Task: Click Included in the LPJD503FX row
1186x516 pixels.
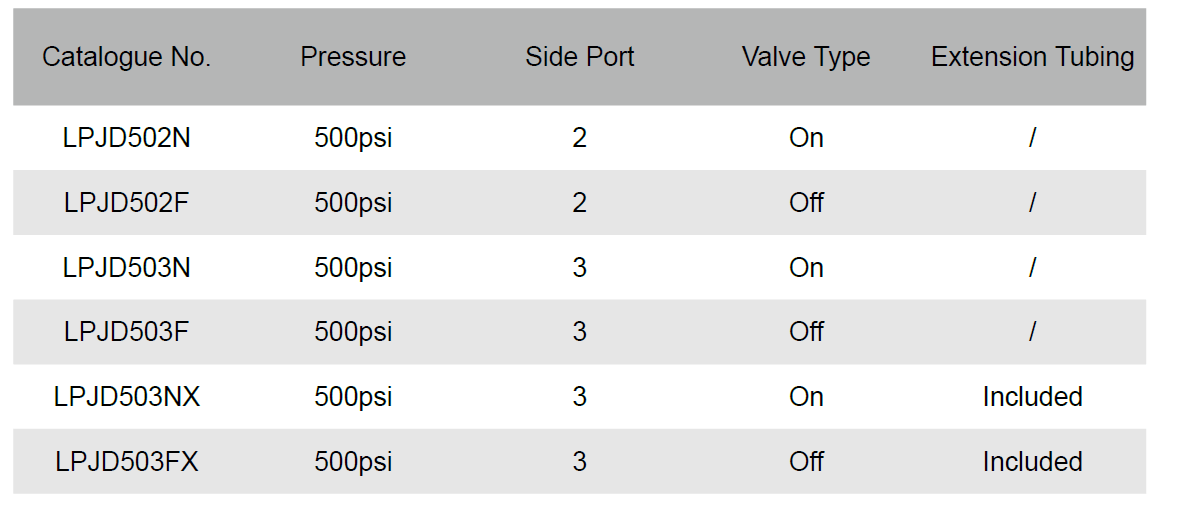Action: tap(1032, 462)
